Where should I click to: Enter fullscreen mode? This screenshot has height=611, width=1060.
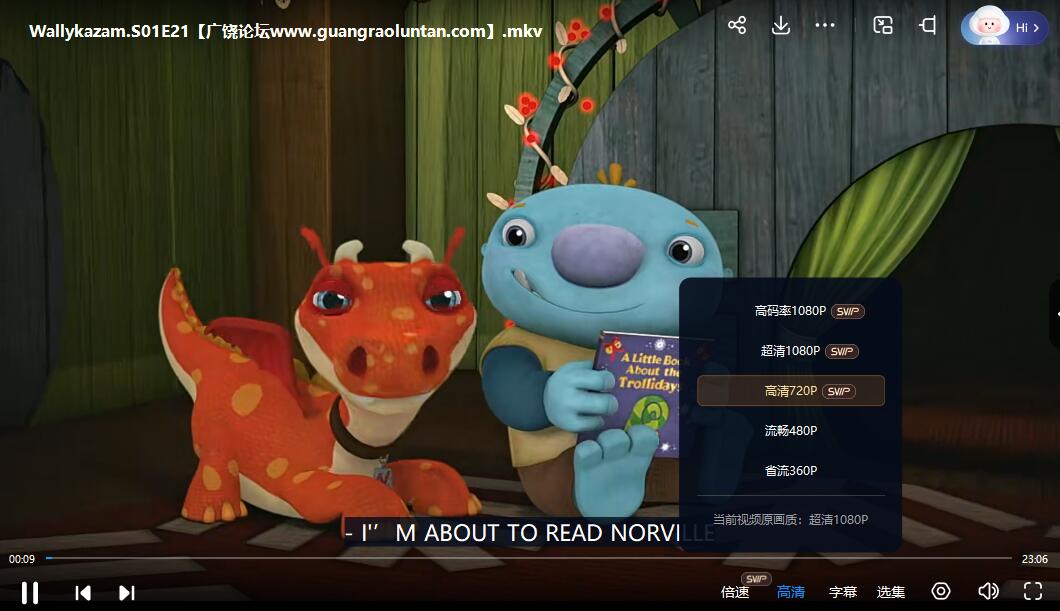click(x=1033, y=591)
